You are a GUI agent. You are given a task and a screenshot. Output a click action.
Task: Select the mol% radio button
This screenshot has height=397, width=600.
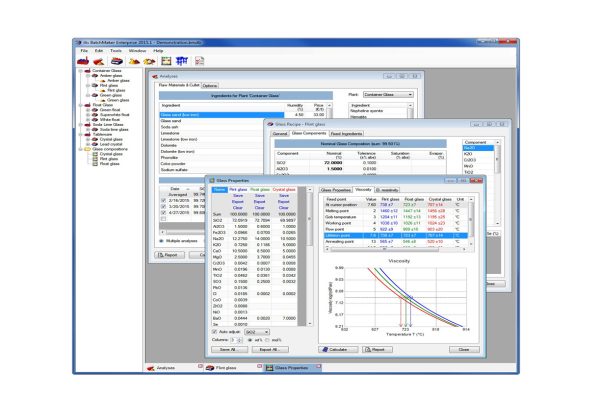tap(267, 340)
